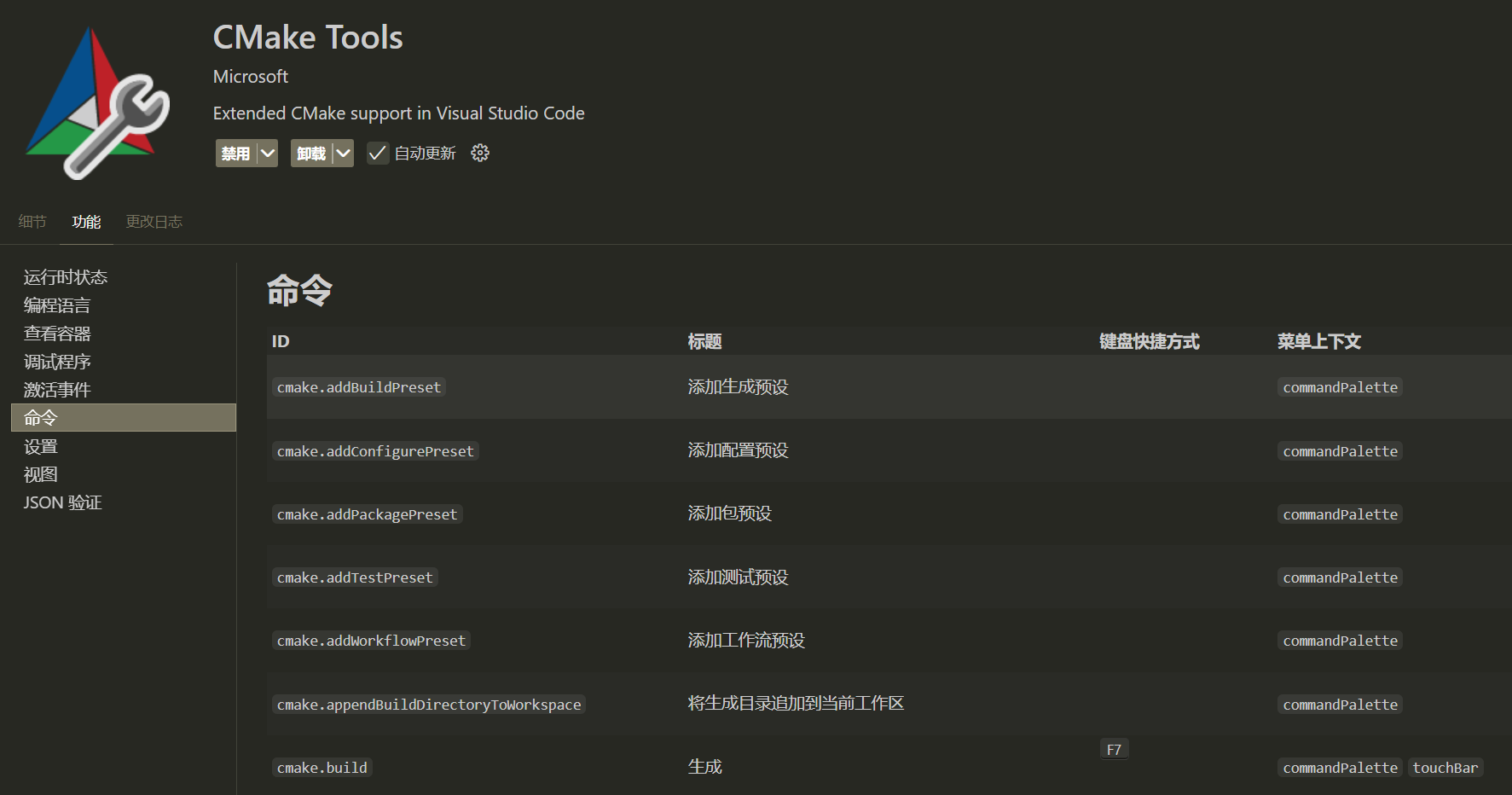The image size is (1512, 795).
Task: Click the 禁用 button
Action: [x=236, y=154]
